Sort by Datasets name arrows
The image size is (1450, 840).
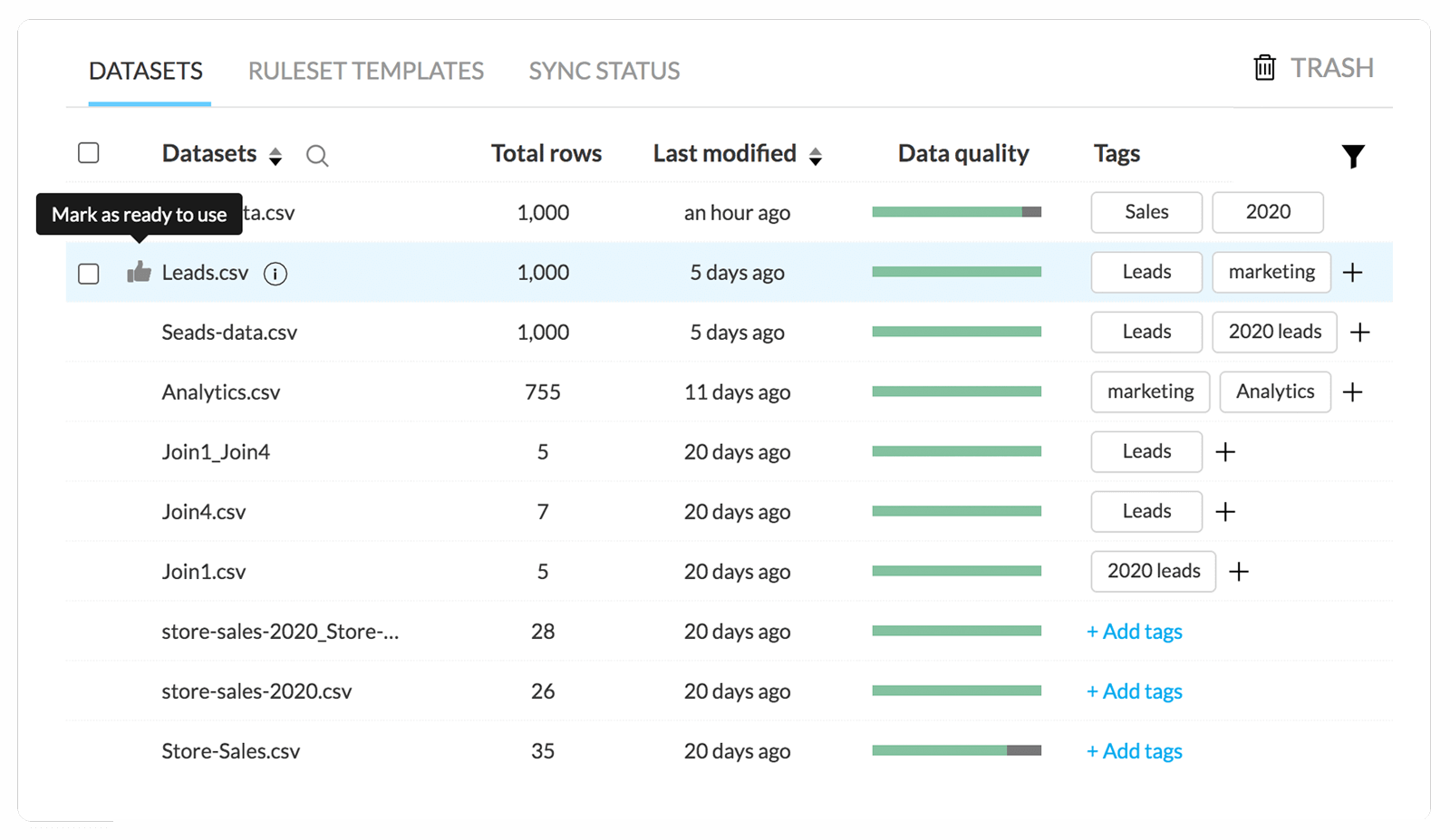275,157
